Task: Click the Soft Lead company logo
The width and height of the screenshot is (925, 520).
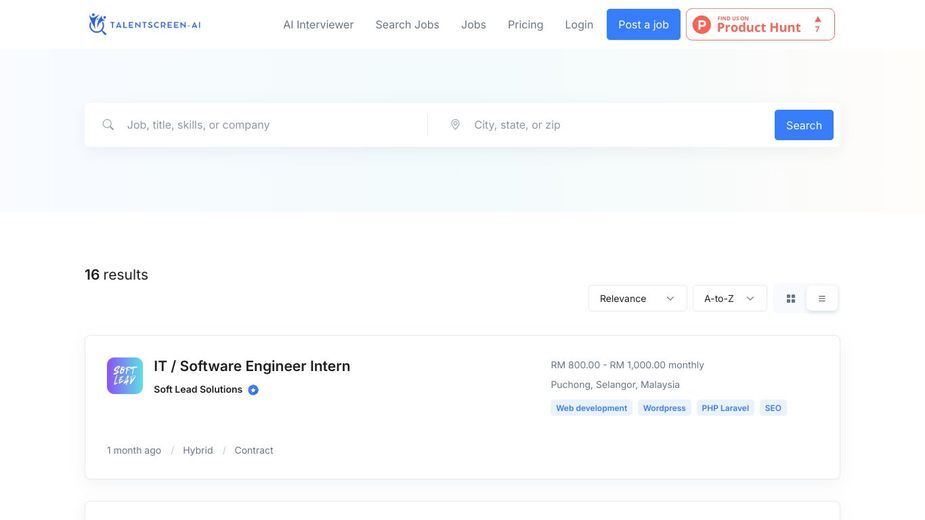Action: 124,375
